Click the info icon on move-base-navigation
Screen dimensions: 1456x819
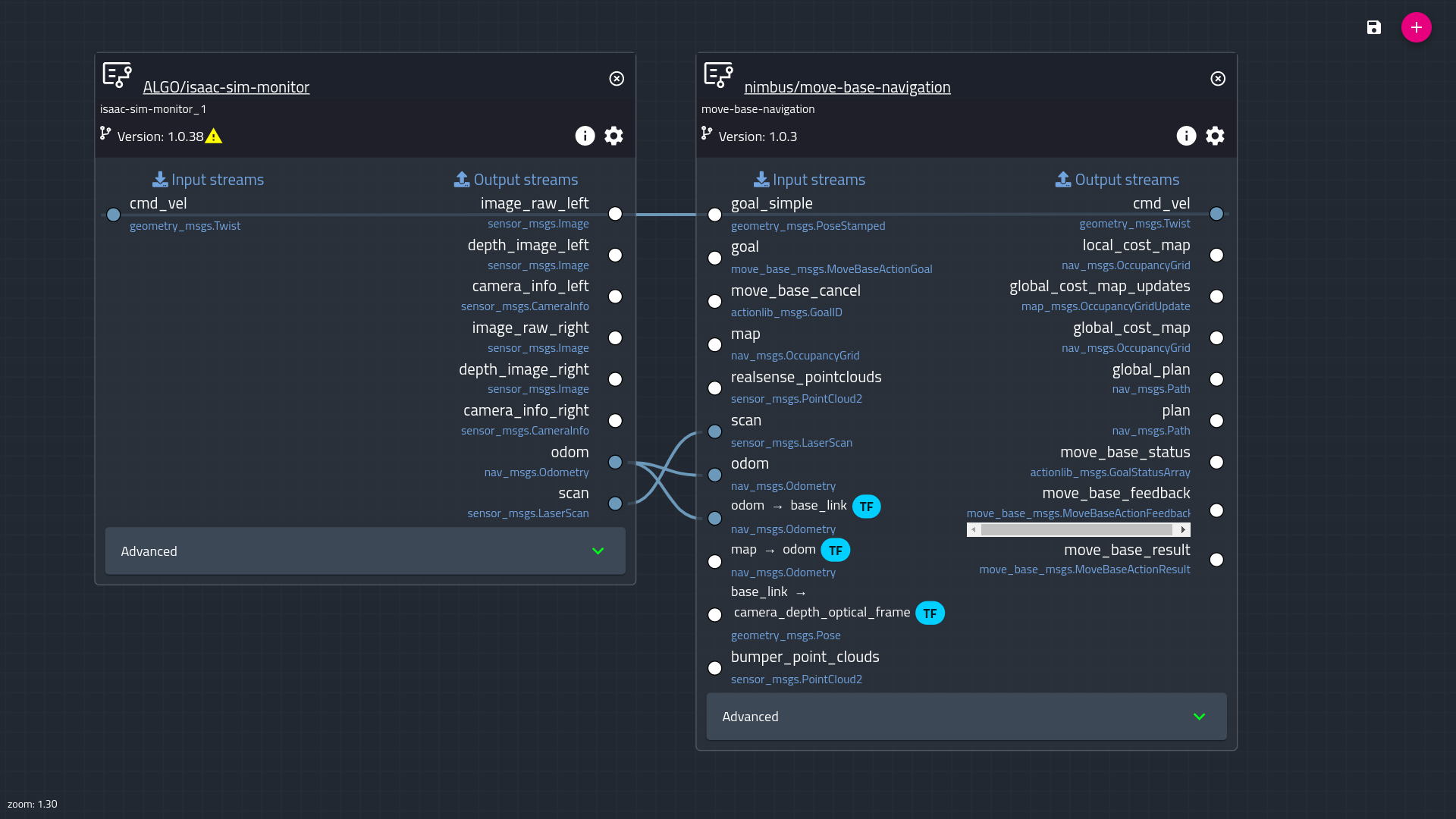pyautogui.click(x=1186, y=135)
